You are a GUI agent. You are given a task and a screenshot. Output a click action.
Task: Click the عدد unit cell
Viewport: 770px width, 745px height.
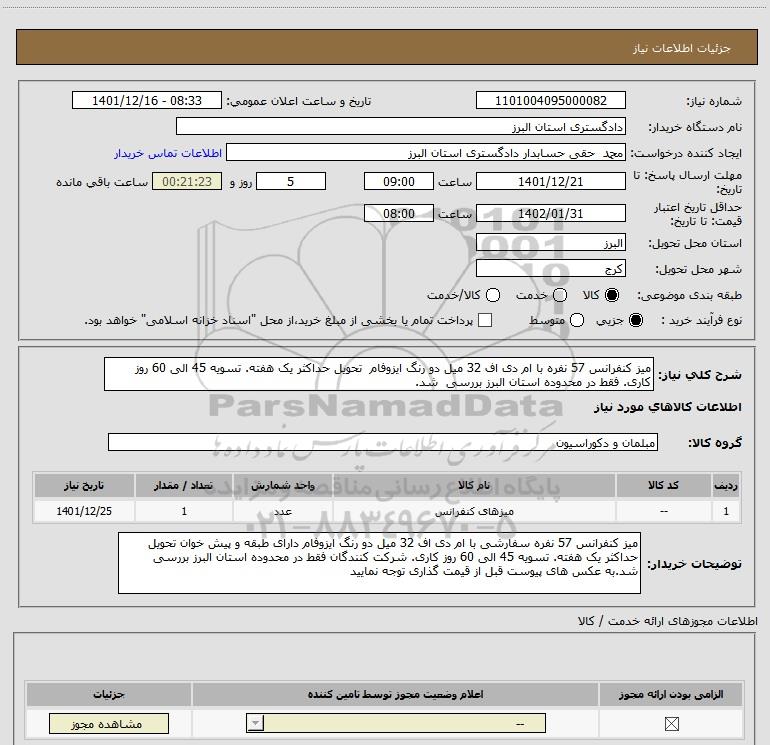[283, 511]
